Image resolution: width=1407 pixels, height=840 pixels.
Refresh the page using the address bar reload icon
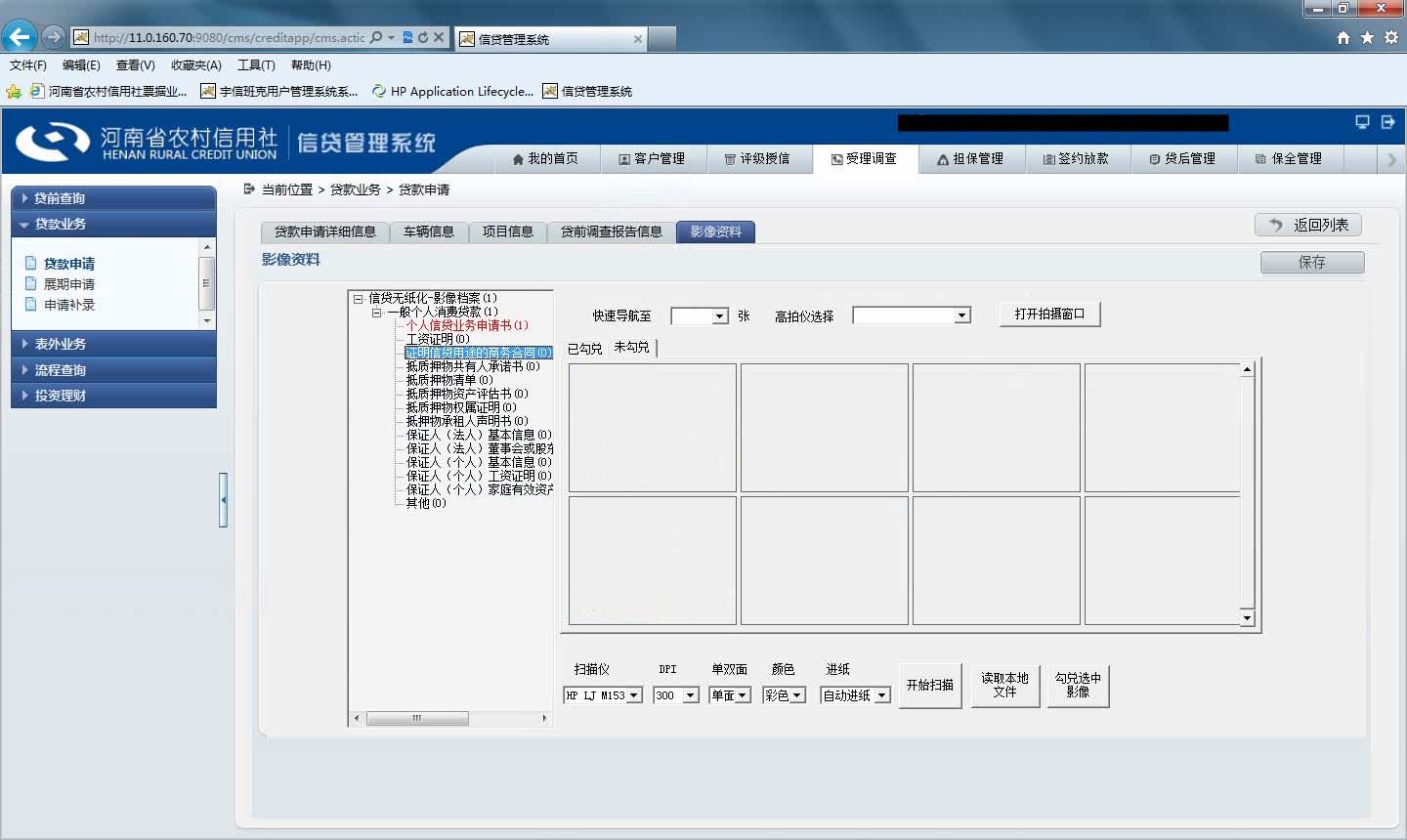[422, 37]
